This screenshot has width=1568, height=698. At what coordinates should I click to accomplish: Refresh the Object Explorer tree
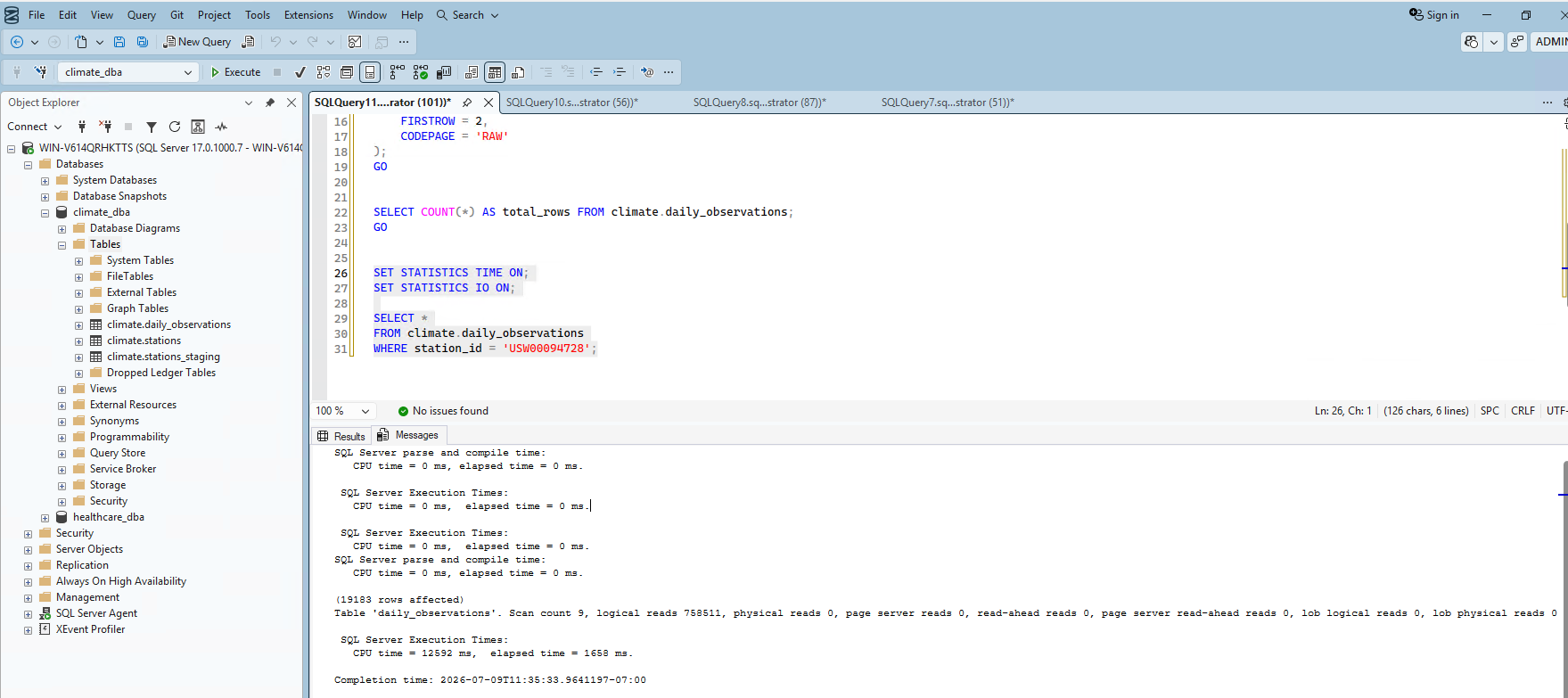click(175, 127)
